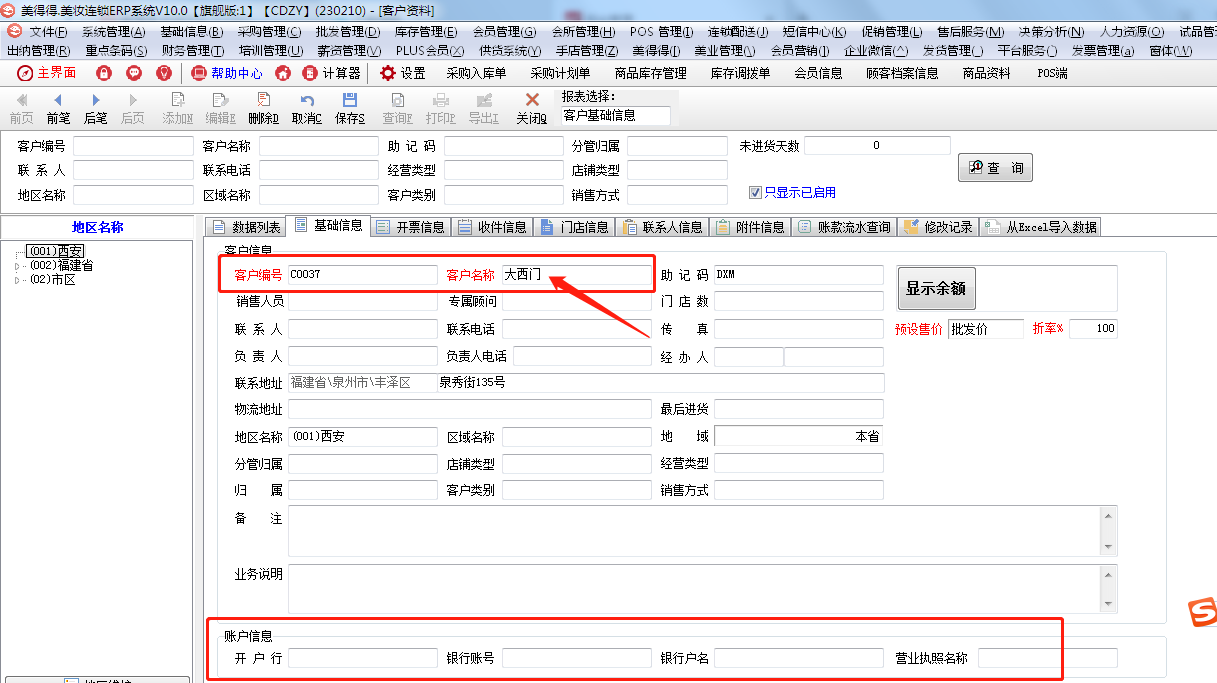Screen dimensions: 1217x683
Task: Switch to the 门店信息 tab
Action: click(575, 227)
